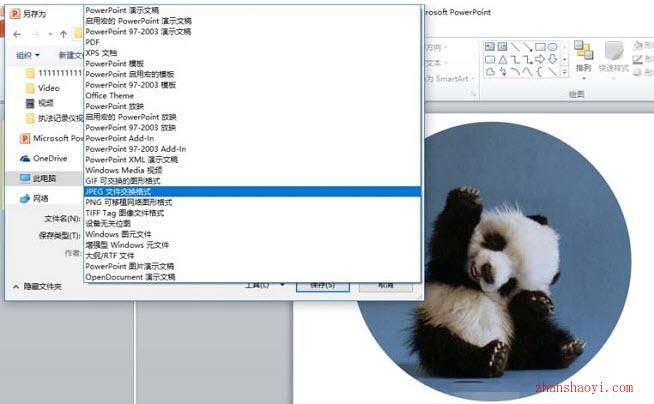This screenshot has height=404, width=654.
Task: Open the 快速样式 quick styles gallery
Action: click(x=614, y=58)
